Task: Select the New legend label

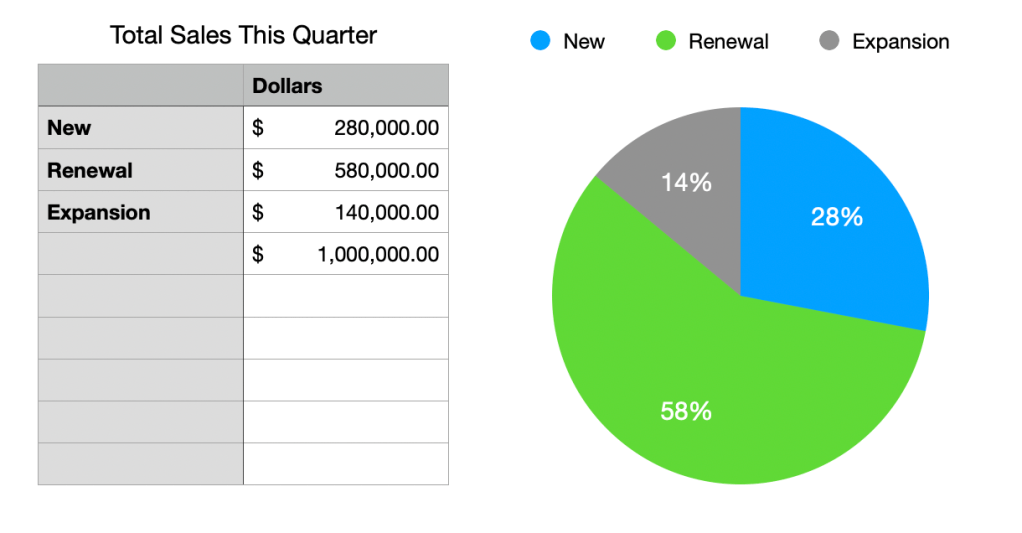Action: 584,42
